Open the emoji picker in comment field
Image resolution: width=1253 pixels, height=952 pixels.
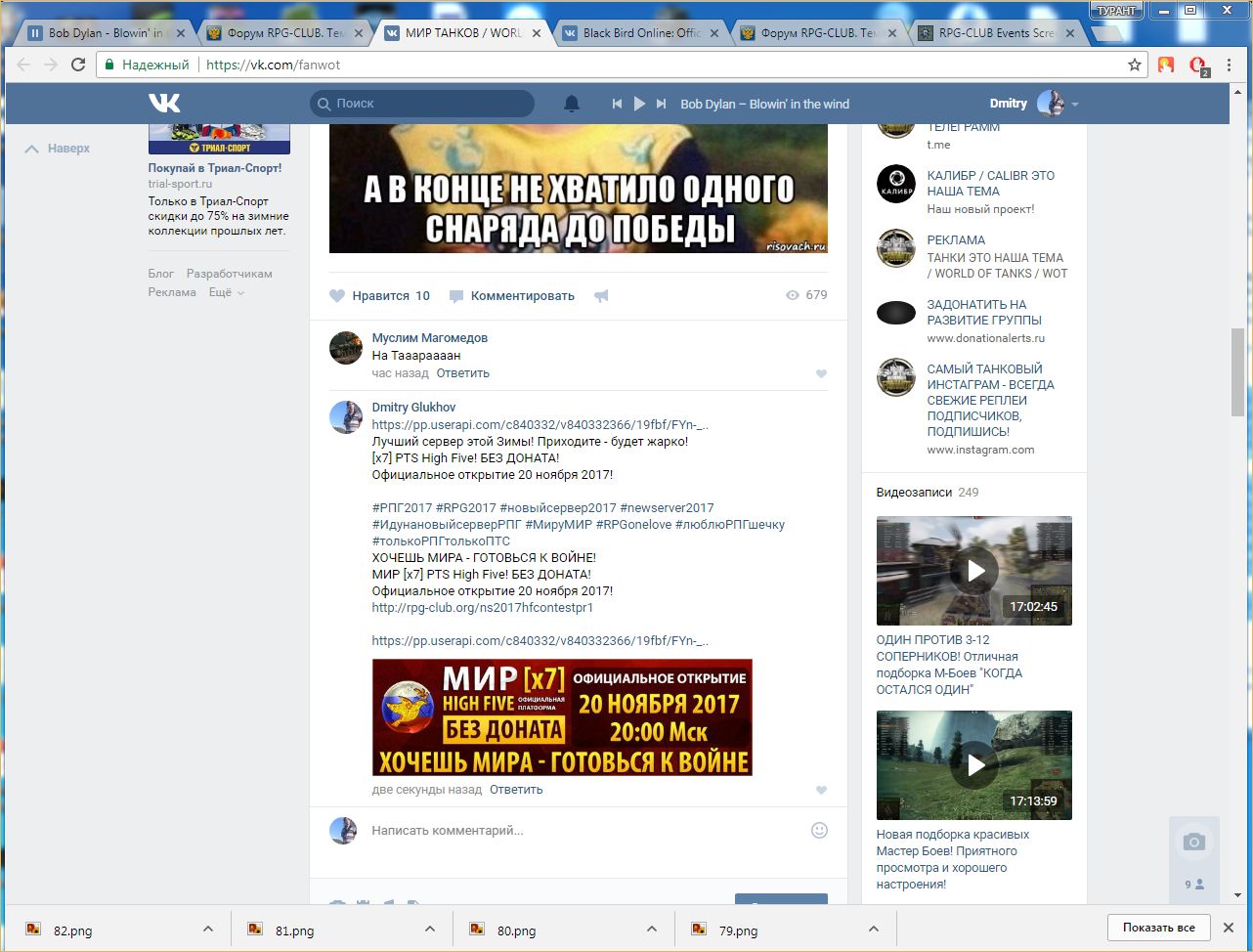point(819,830)
